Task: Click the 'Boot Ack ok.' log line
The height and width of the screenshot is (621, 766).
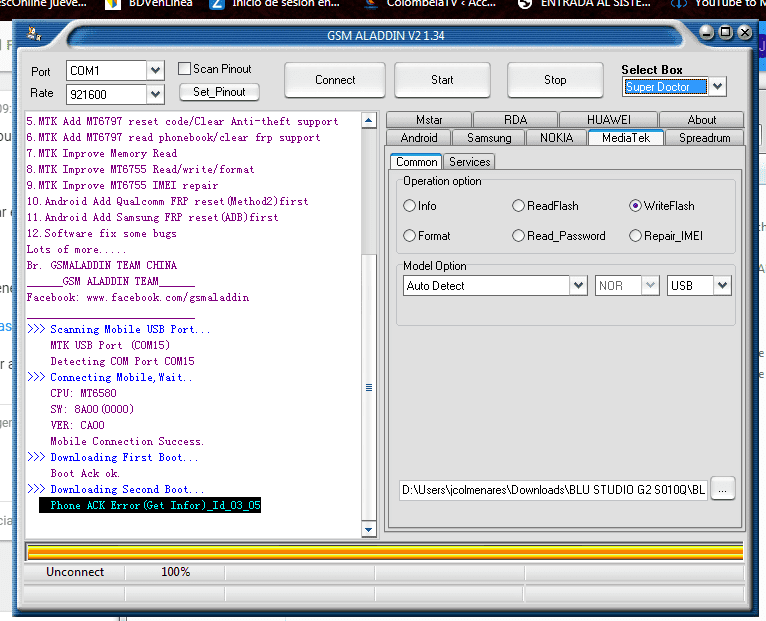Action: [85, 473]
